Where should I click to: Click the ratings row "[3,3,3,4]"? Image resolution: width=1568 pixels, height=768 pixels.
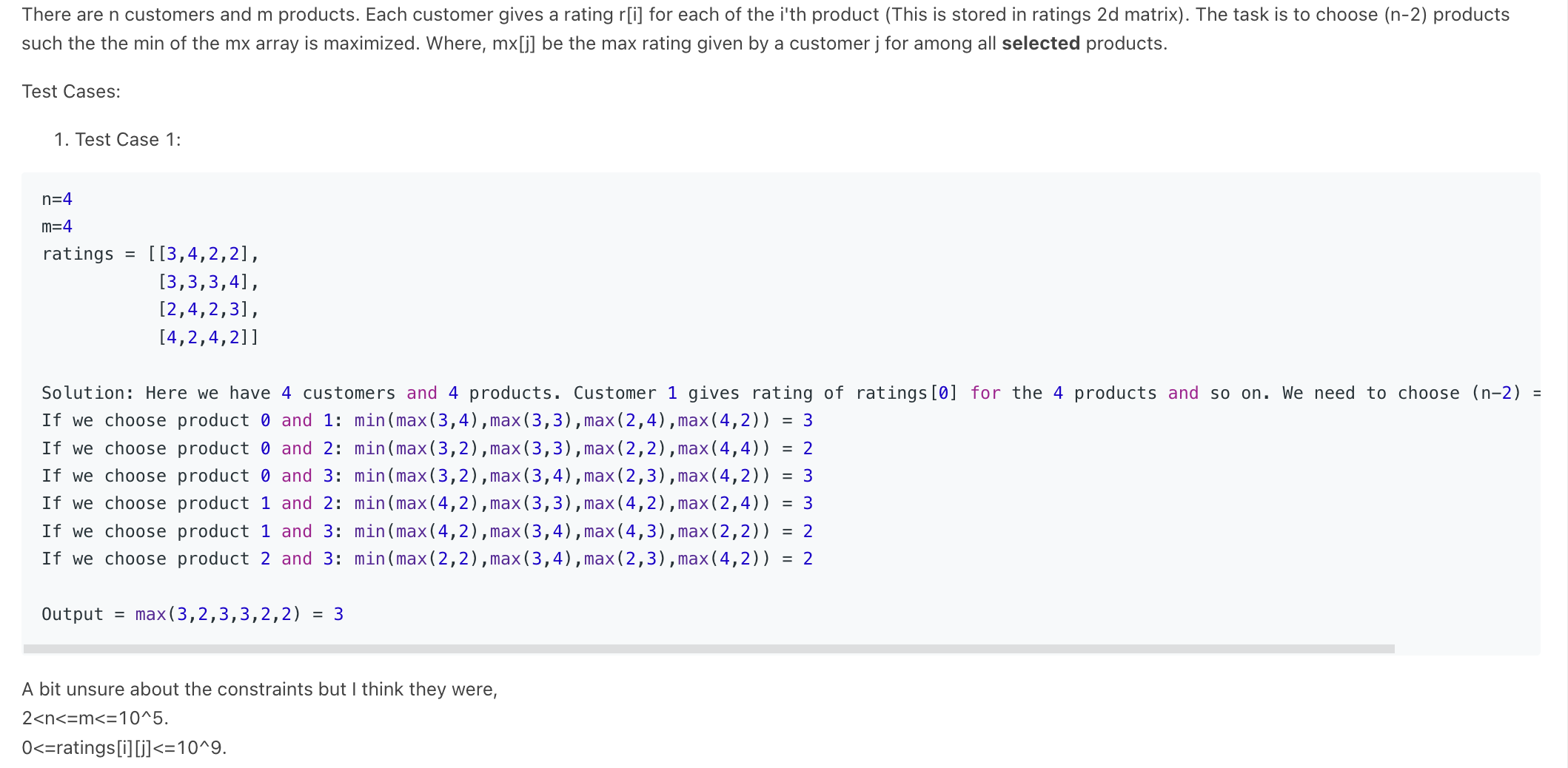[208, 283]
